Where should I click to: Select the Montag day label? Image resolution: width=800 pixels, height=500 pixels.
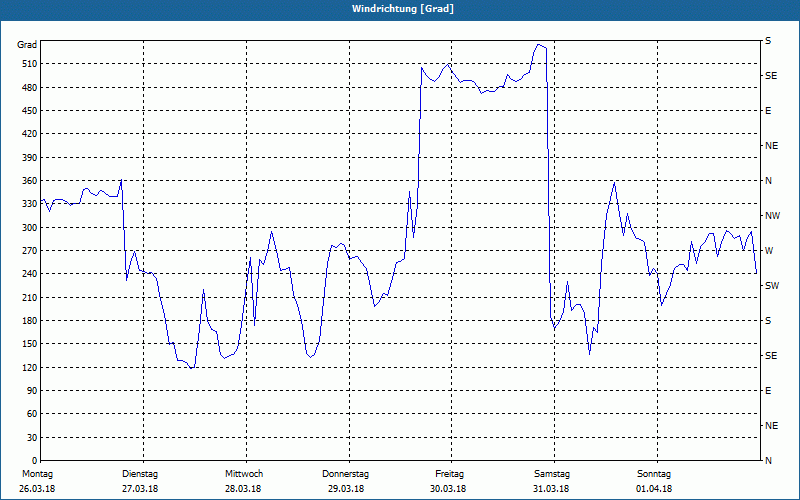point(37,474)
